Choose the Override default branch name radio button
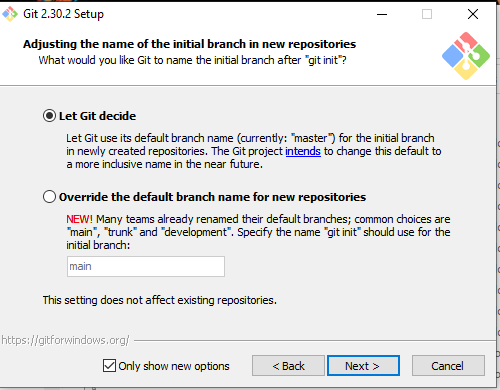This screenshot has height=390, width=500. [x=49, y=197]
